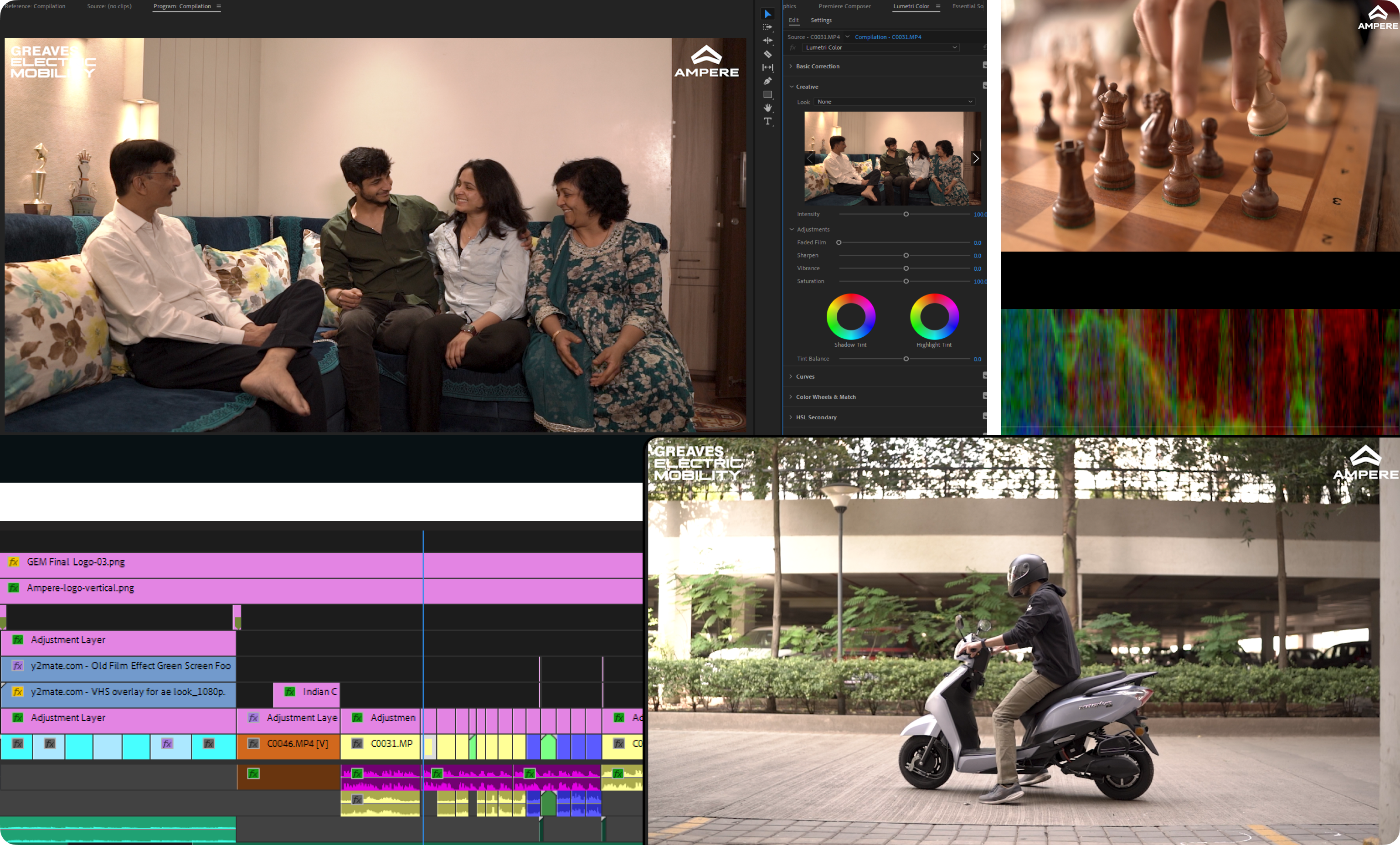Image resolution: width=1400 pixels, height=845 pixels.
Task: Expand the HSL Secondary section
Action: [x=790, y=417]
